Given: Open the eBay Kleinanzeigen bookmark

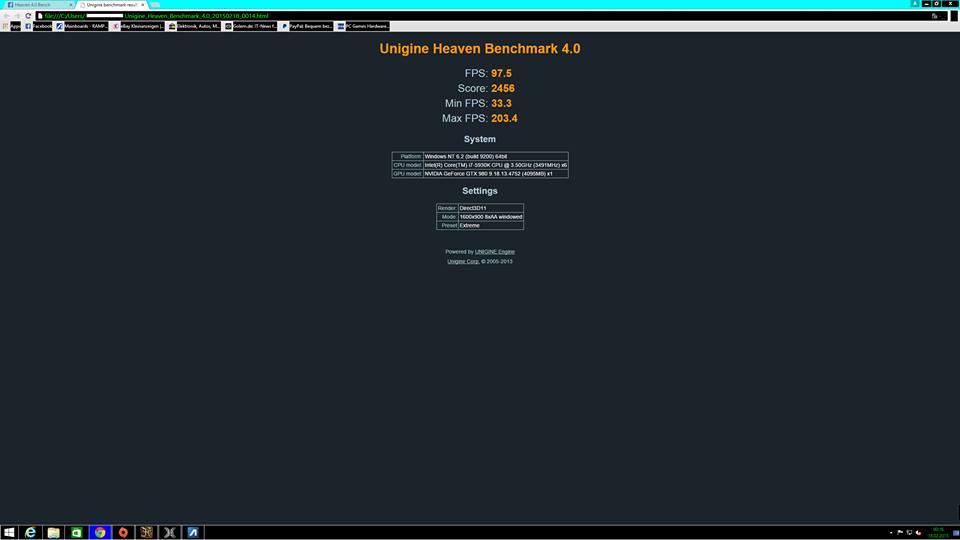Looking at the screenshot, I should [138, 26].
